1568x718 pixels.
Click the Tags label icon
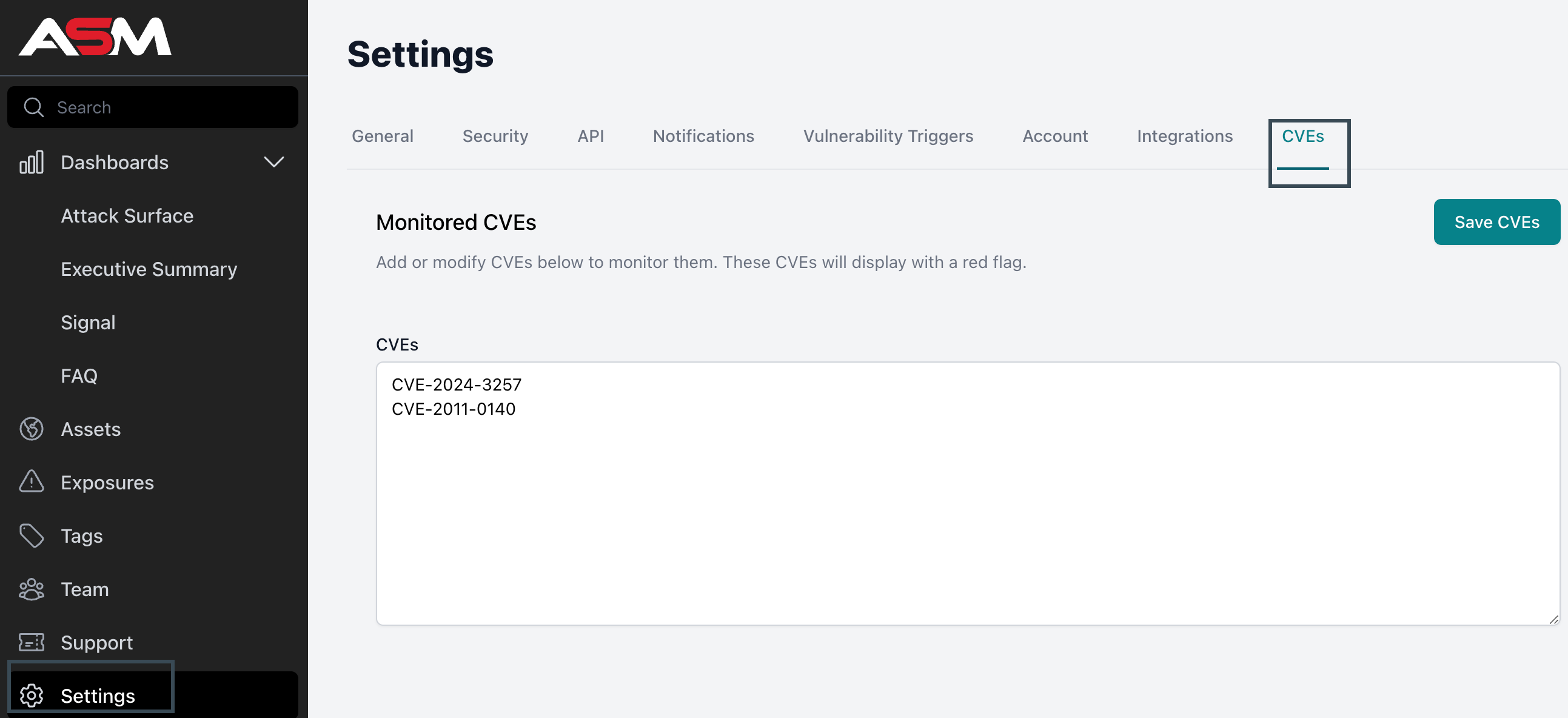(x=32, y=536)
